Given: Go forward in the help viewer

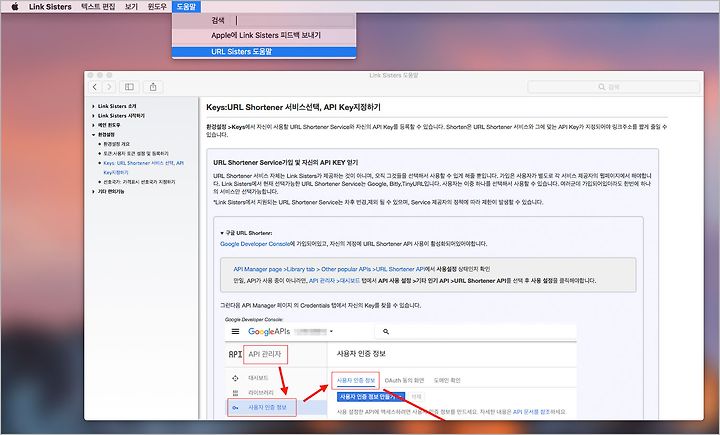Looking at the screenshot, I should [x=109, y=87].
